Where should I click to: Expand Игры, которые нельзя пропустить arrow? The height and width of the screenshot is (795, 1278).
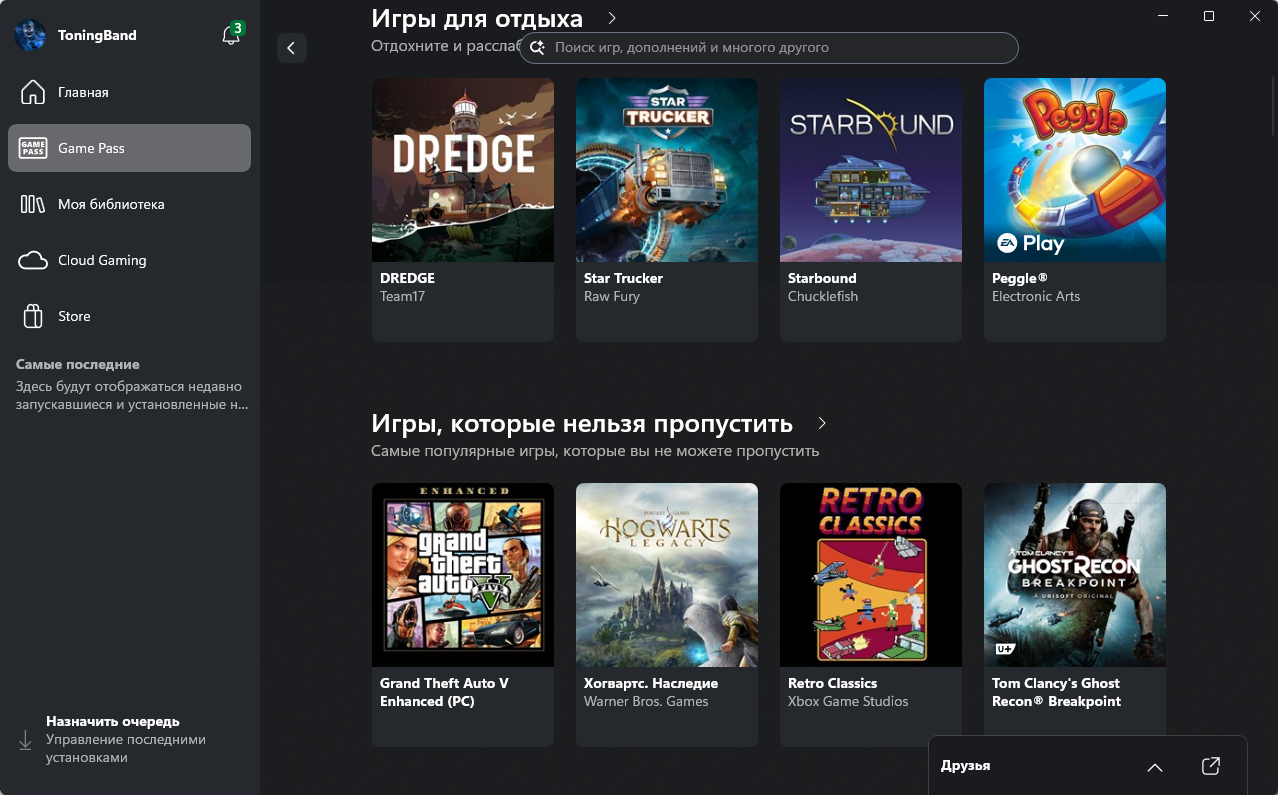pyautogui.click(x=822, y=423)
